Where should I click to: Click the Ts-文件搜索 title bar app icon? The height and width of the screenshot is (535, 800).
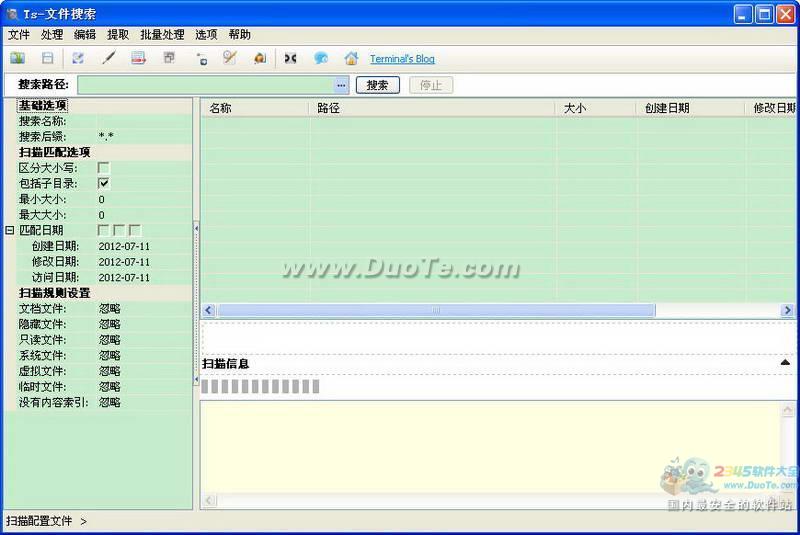tap(12, 14)
